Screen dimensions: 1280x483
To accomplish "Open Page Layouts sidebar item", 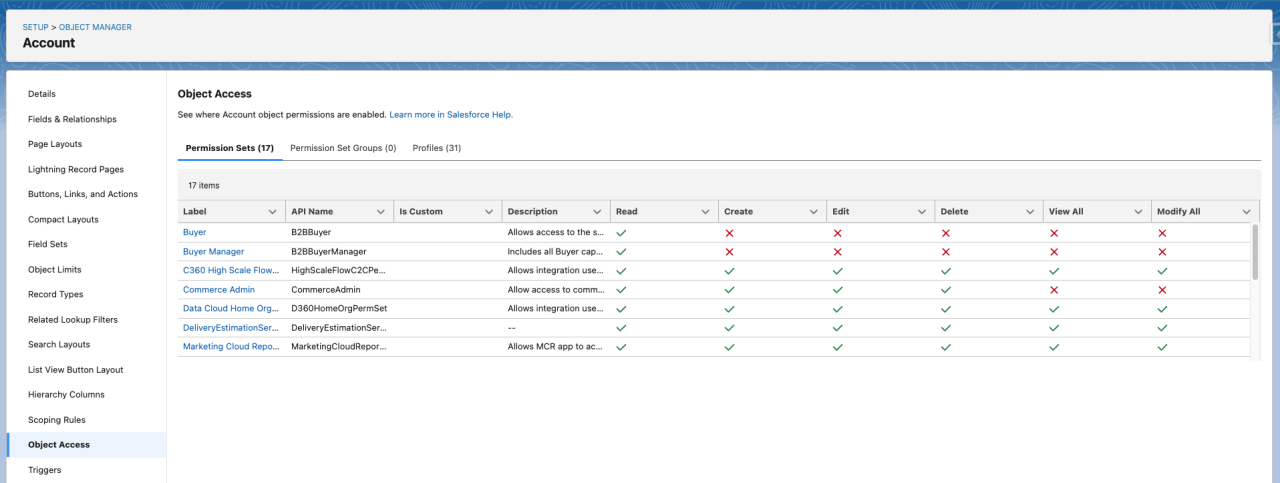I will point(55,144).
